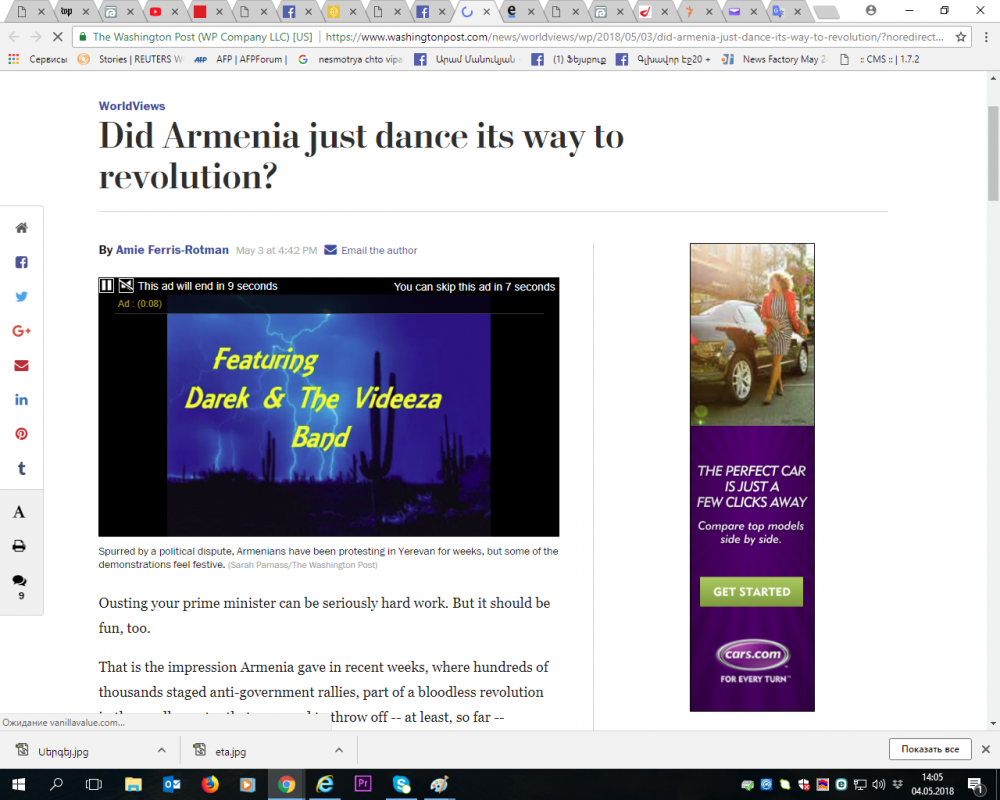Open the Chrome profile icon

coord(871,10)
